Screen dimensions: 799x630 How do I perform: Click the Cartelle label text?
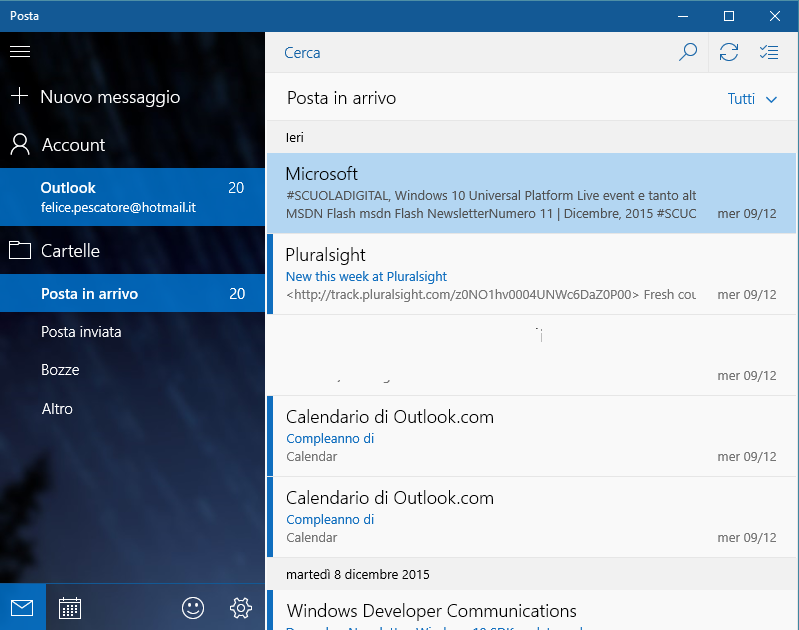point(70,251)
